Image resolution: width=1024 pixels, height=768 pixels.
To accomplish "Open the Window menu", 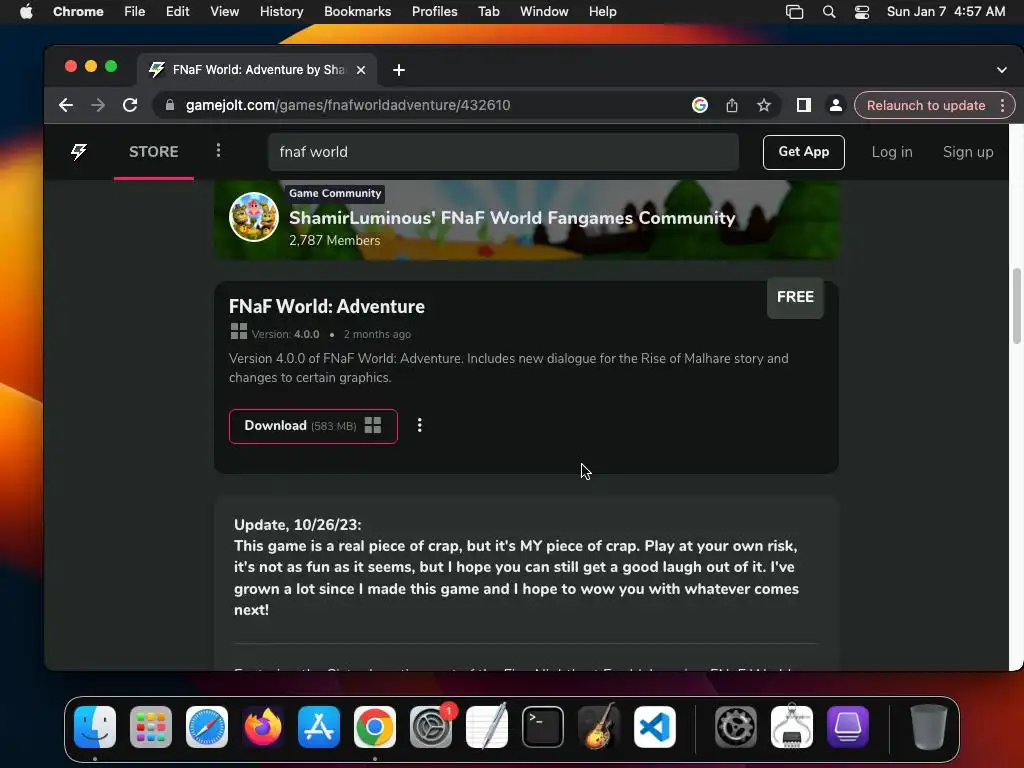I will [x=544, y=12].
